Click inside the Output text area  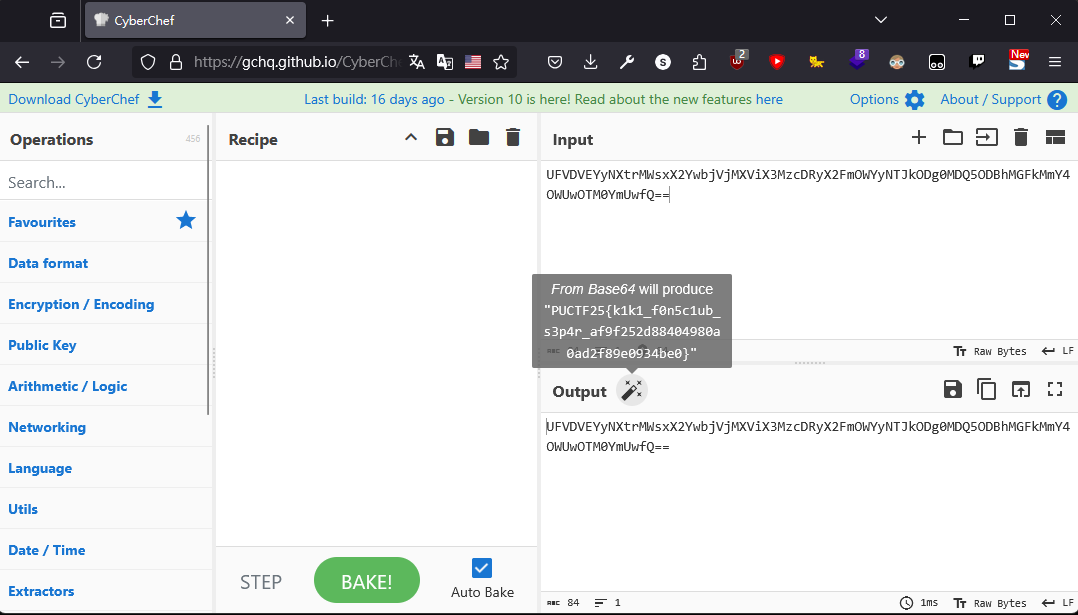[808, 502]
